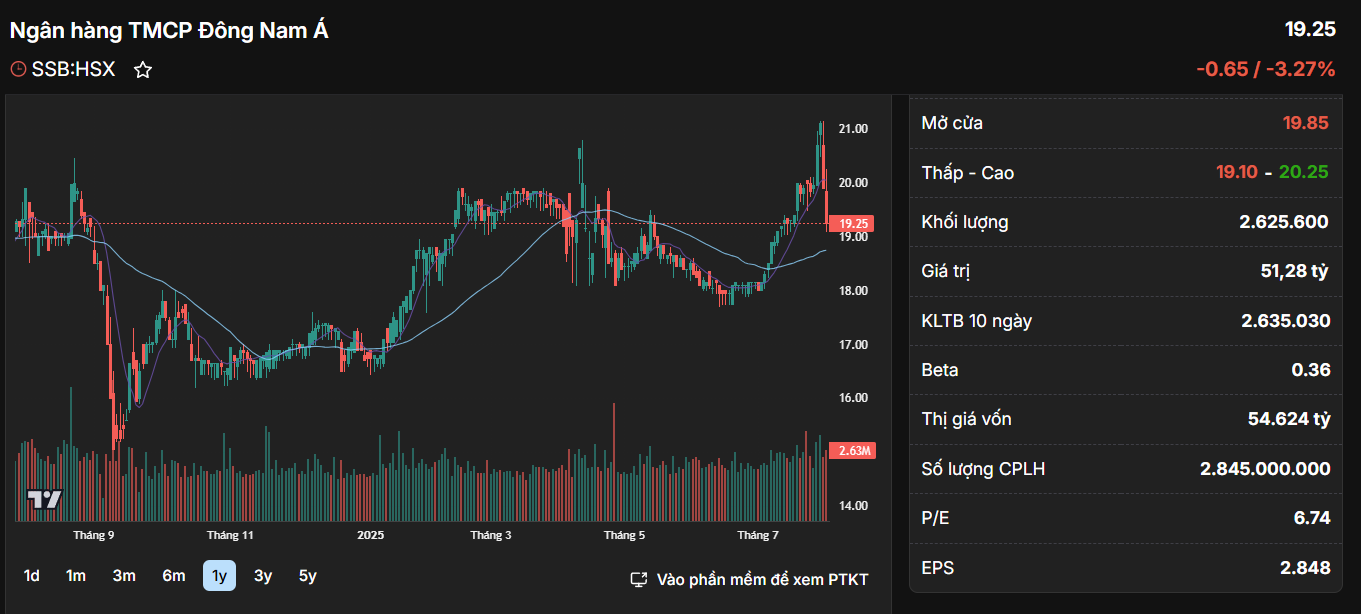Click the monitor icon beside Vào phần mềm

point(638,580)
